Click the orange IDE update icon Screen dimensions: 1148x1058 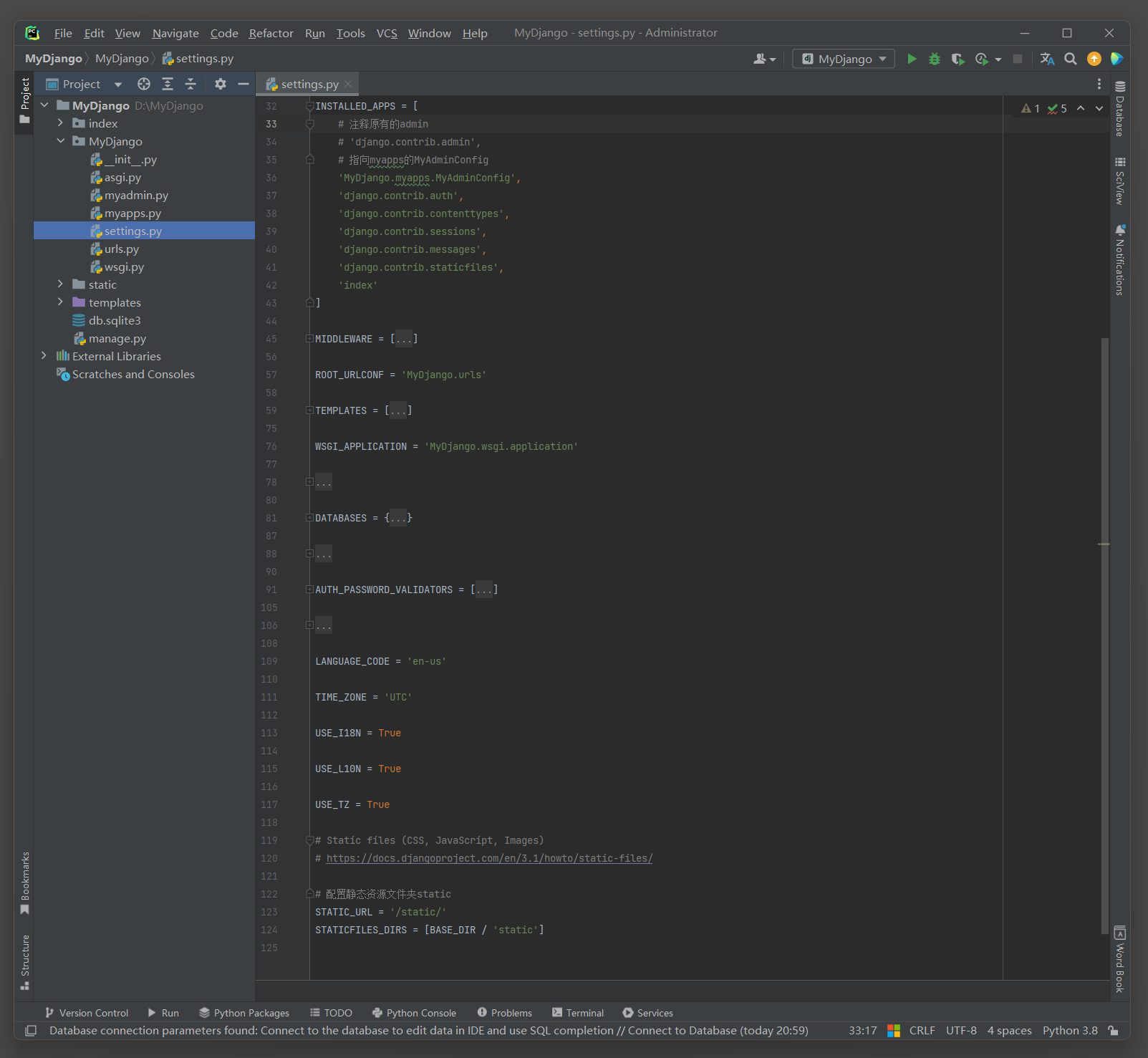[1094, 59]
